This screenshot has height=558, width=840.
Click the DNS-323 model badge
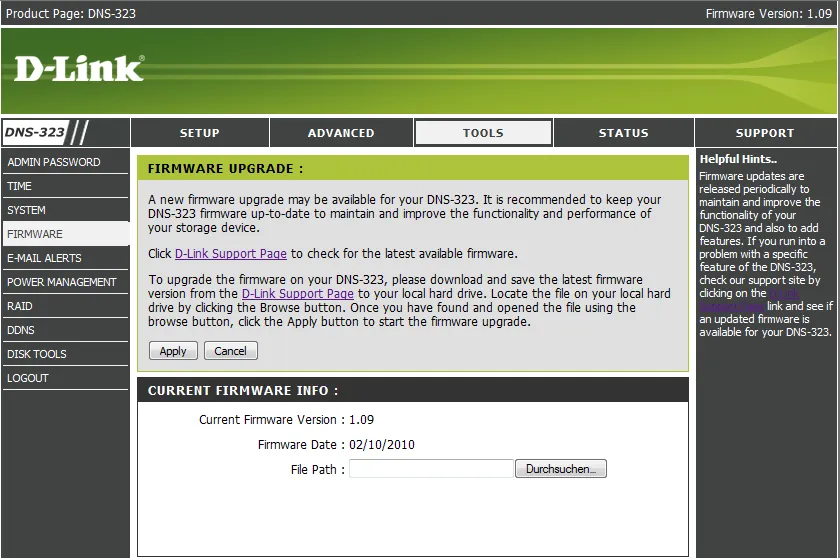36,132
